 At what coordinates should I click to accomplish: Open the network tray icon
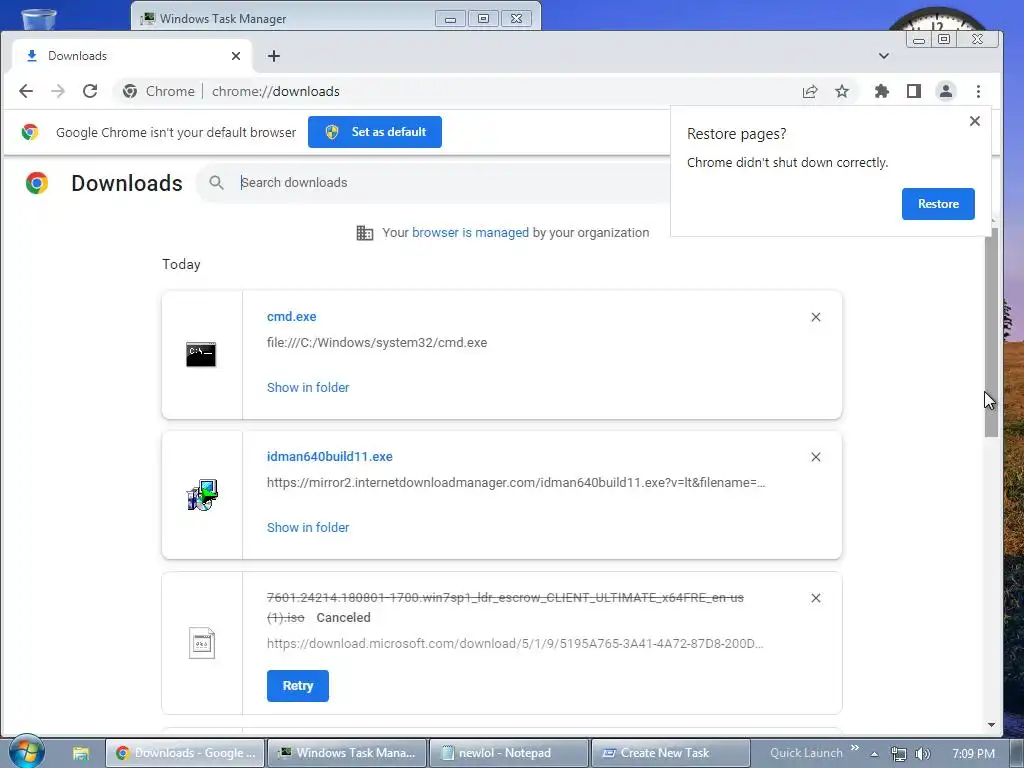[x=899, y=754]
